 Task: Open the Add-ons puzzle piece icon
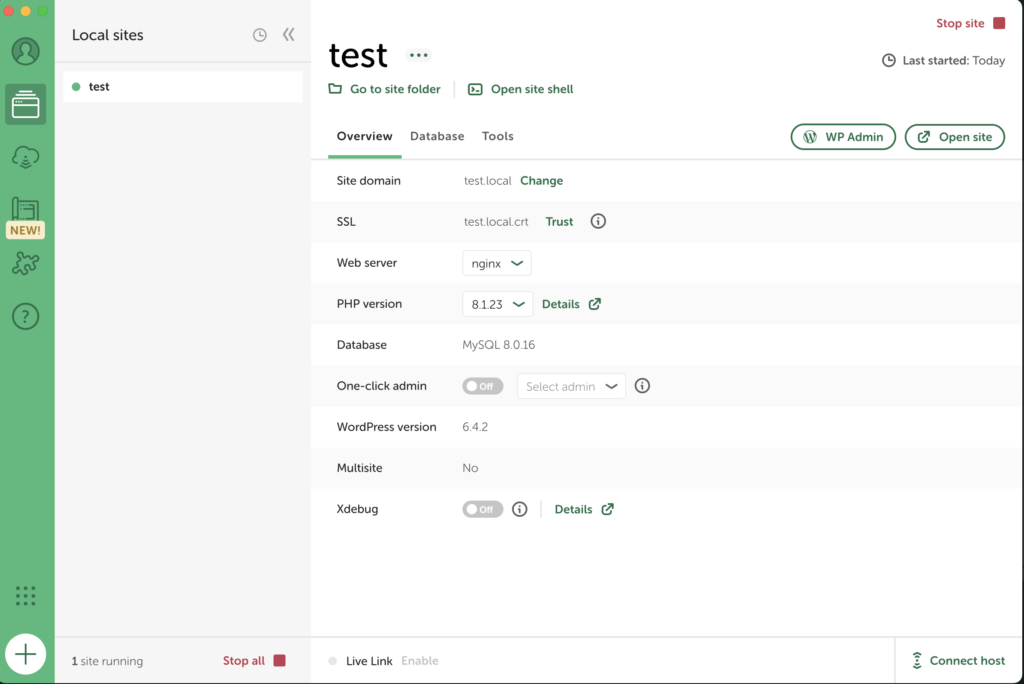coord(25,263)
